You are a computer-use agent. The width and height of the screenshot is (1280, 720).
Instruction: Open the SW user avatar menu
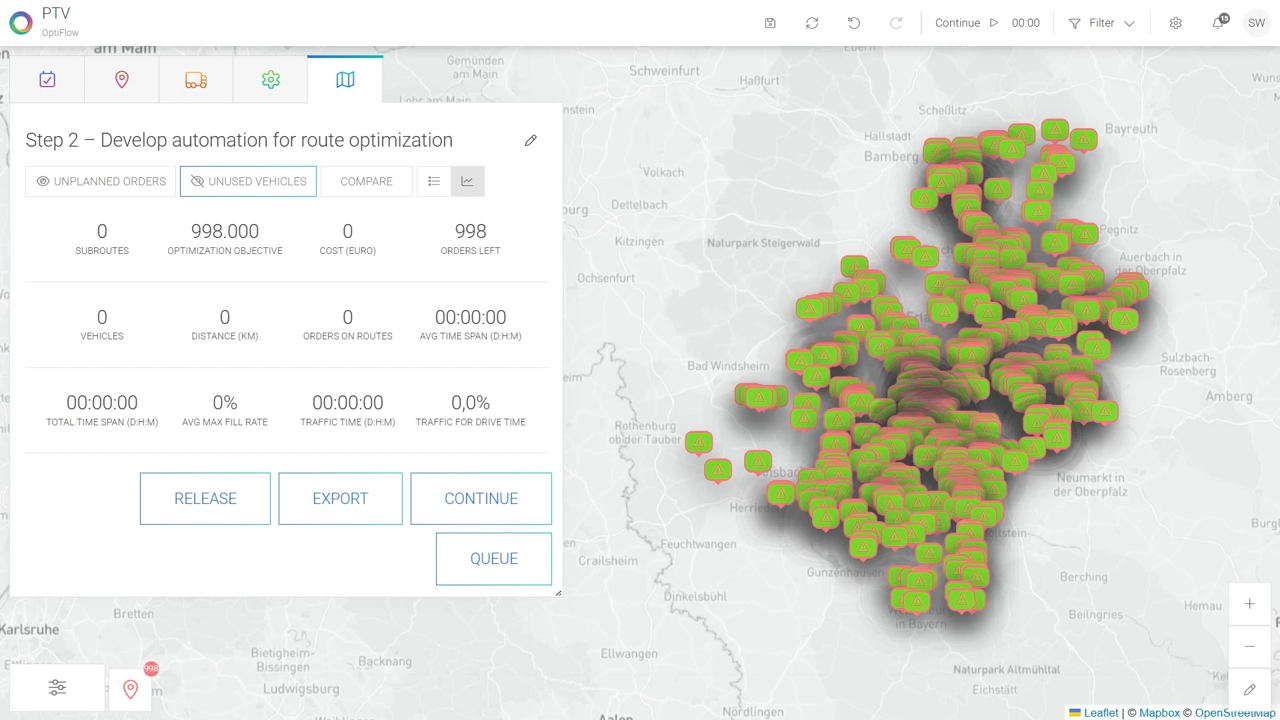click(1256, 23)
